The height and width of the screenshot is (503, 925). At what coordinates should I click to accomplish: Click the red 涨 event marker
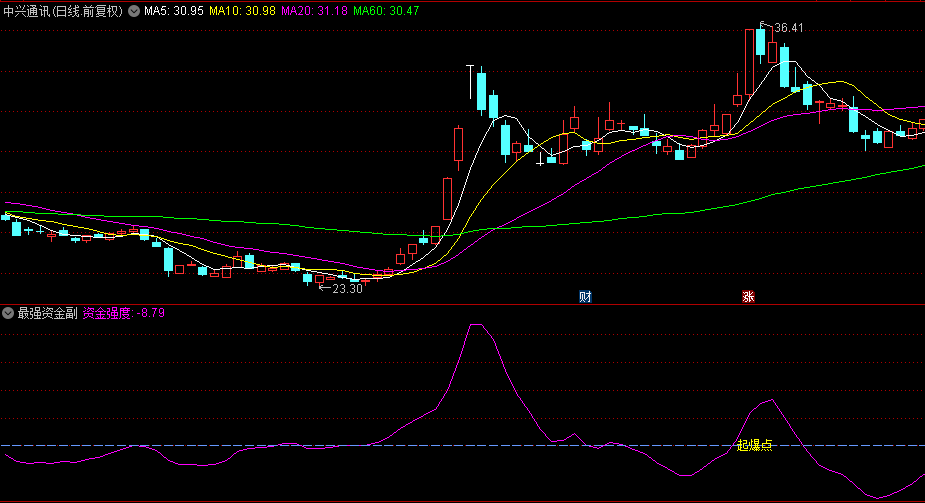click(747, 297)
